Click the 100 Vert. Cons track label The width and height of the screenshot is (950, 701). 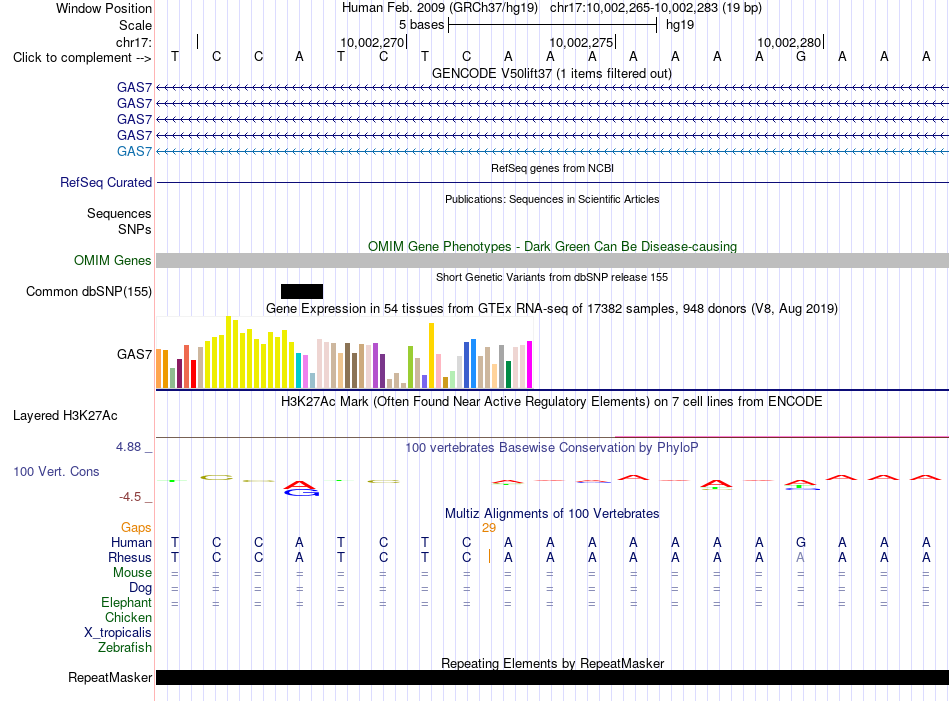click(x=56, y=471)
